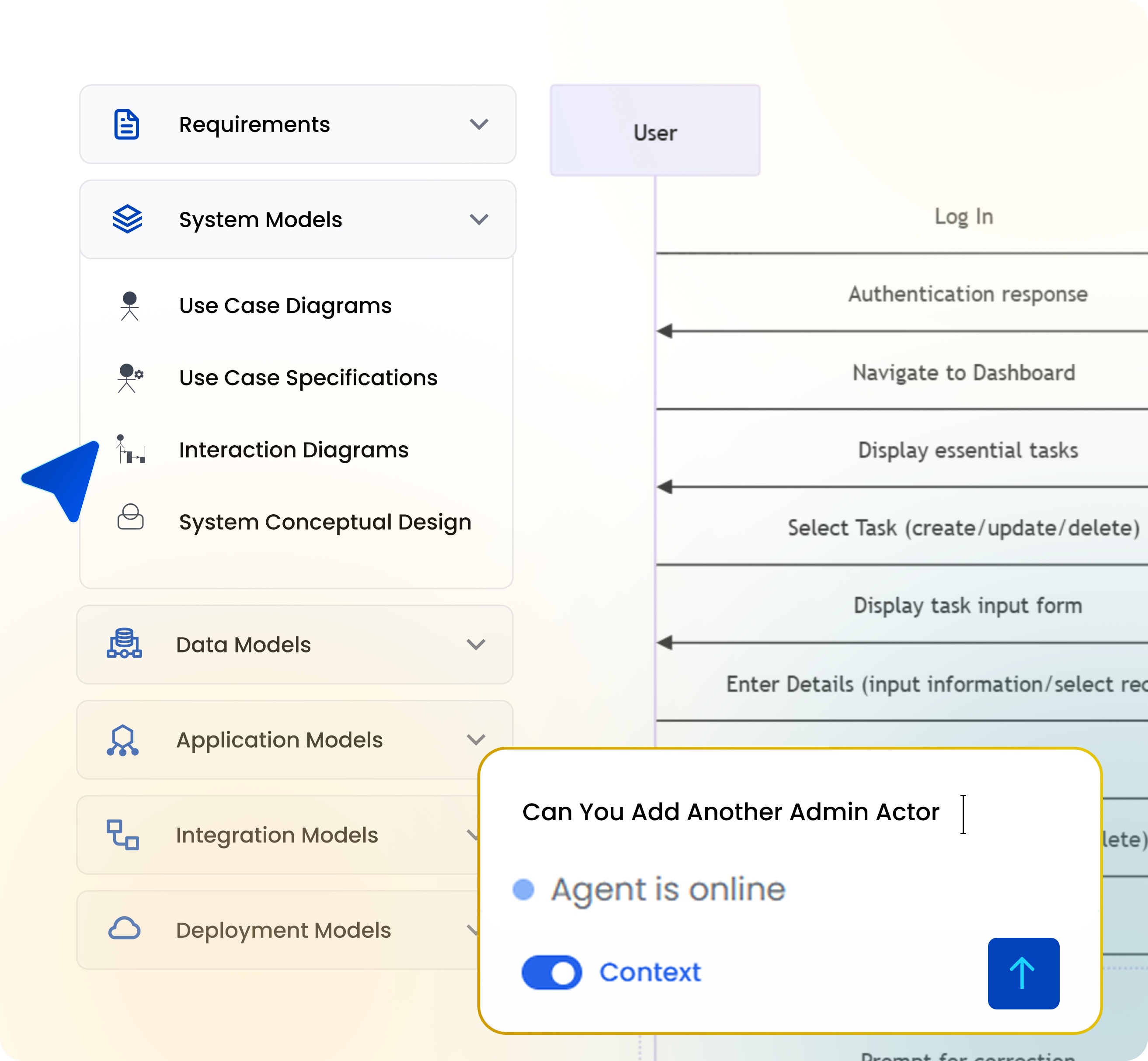Click the System Models layers icon

click(127, 219)
